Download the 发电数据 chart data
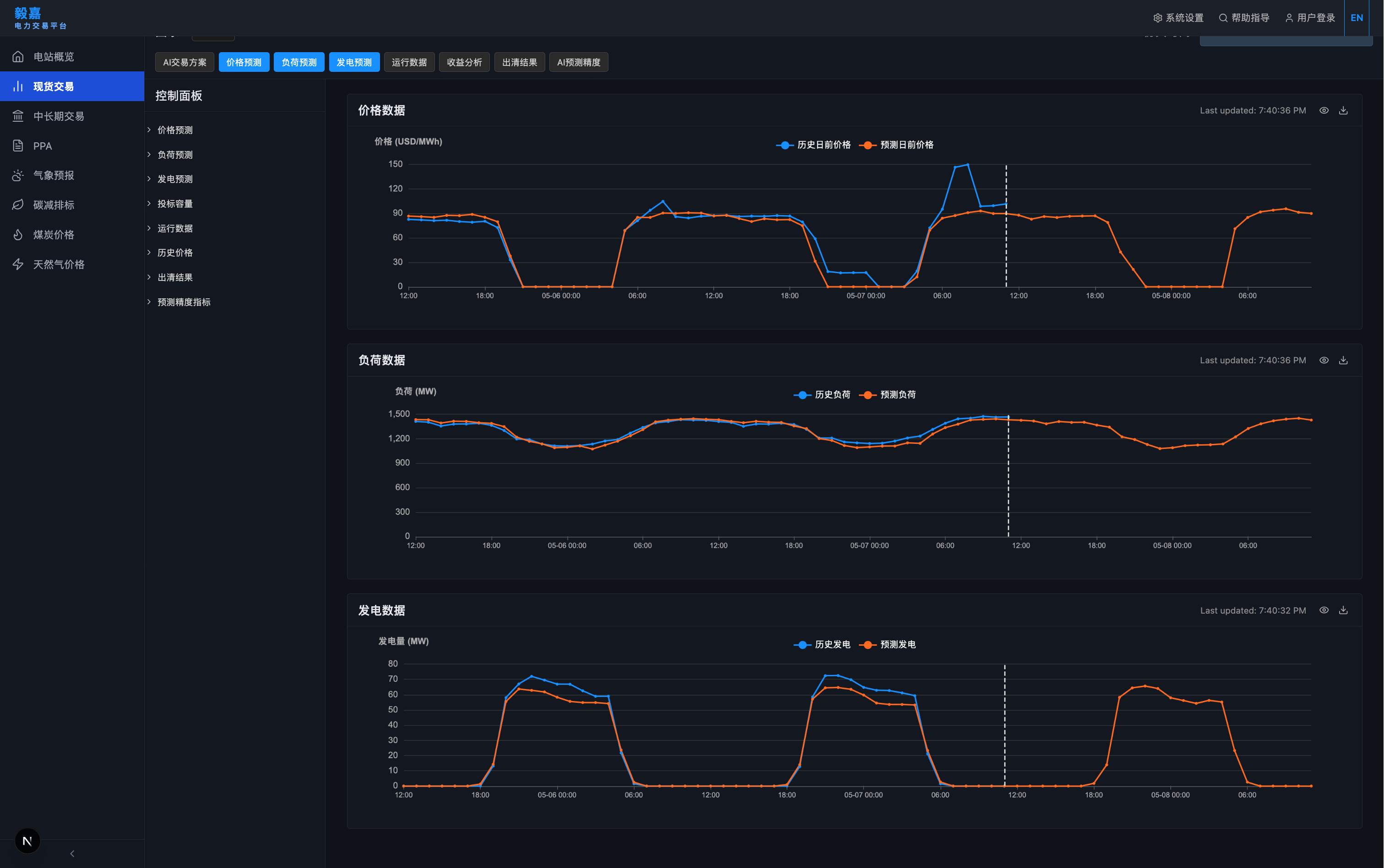1384x868 pixels. click(x=1343, y=609)
